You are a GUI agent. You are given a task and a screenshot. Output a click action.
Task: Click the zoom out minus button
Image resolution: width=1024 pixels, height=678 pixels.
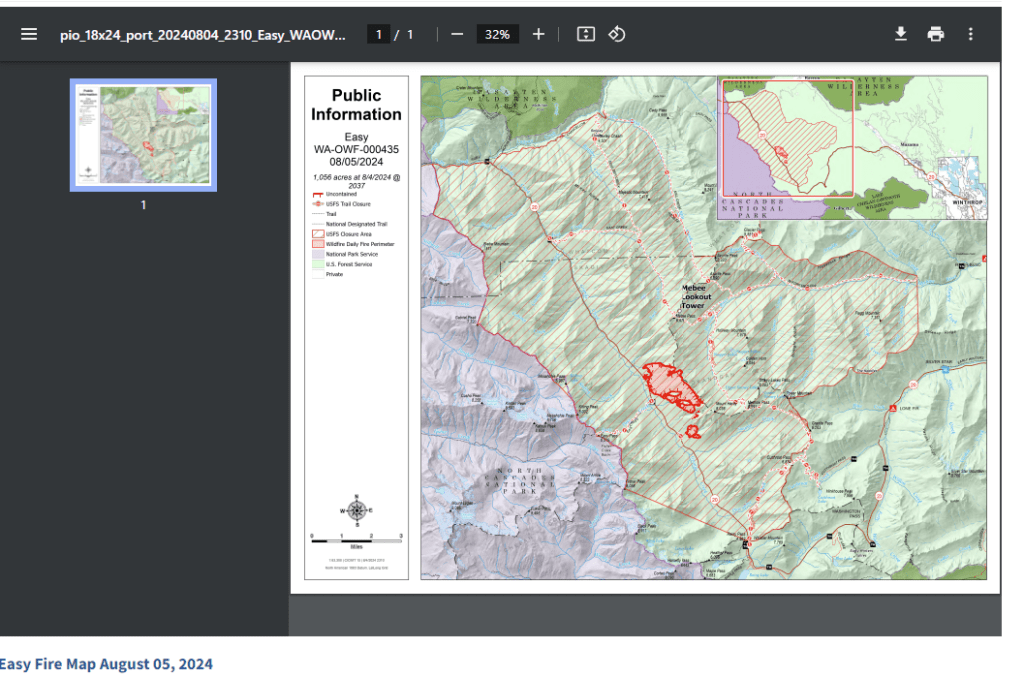457,34
